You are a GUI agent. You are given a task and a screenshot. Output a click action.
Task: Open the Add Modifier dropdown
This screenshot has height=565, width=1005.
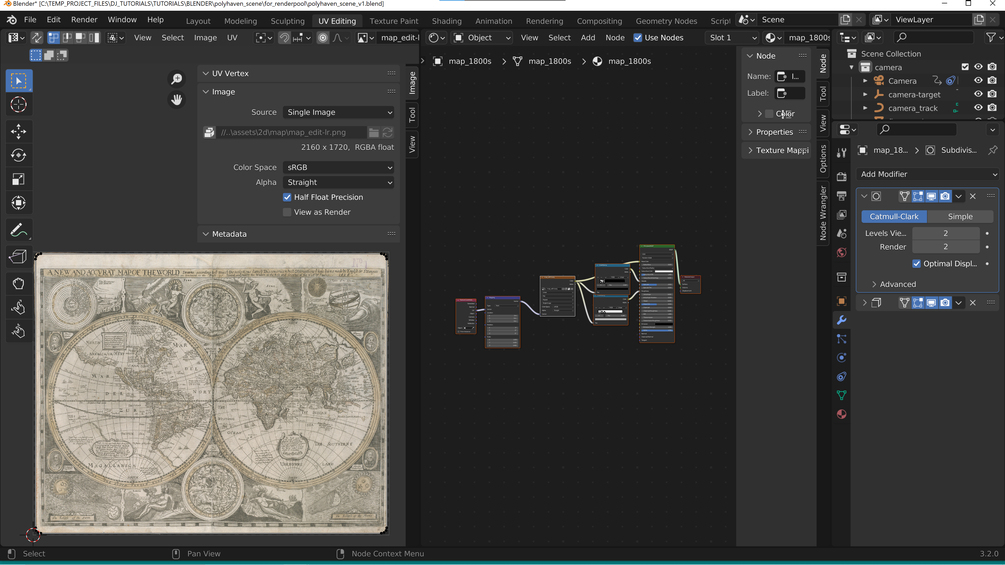928,174
